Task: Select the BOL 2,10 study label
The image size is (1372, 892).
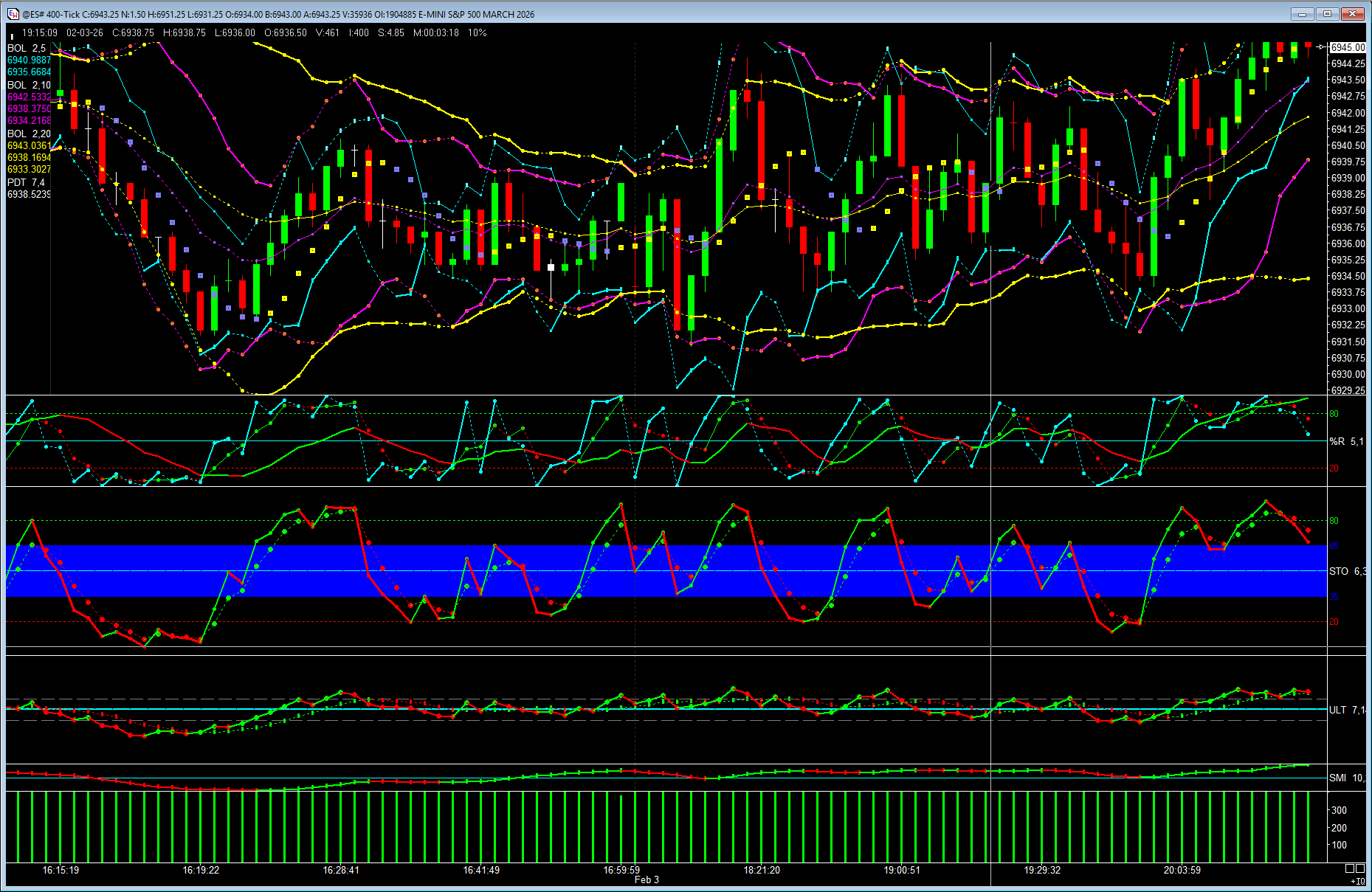Action: pyautogui.click(x=29, y=85)
